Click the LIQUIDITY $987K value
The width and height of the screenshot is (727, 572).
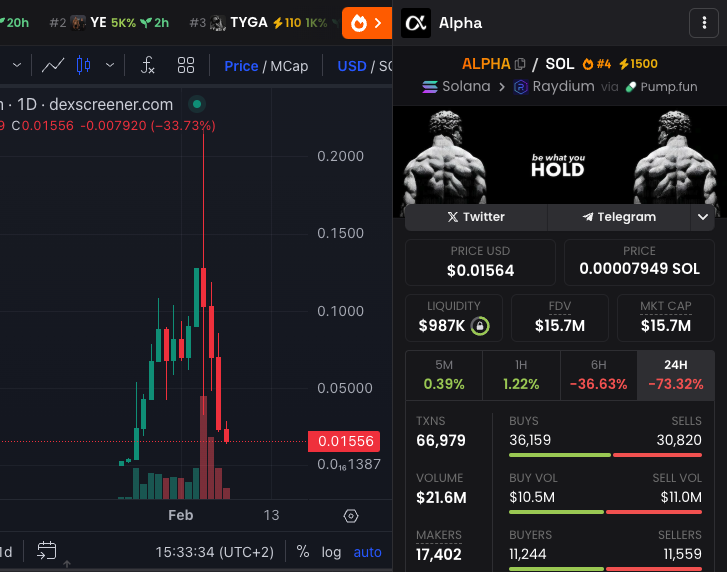[441, 326]
